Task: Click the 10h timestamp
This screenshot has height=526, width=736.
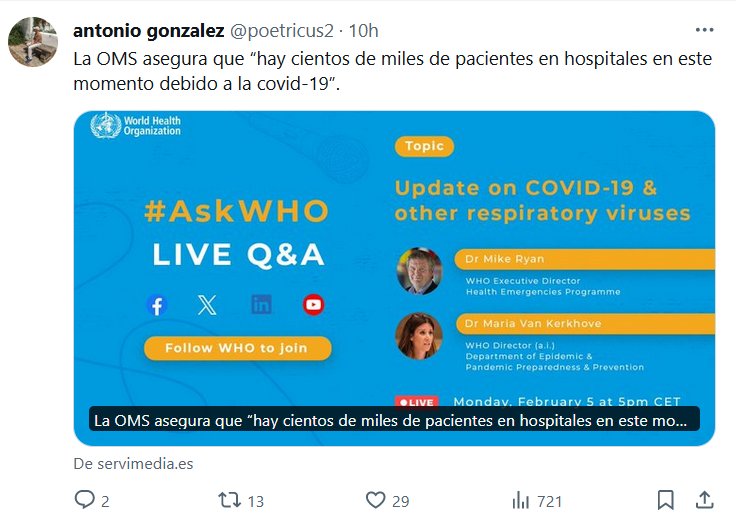Action: (364, 31)
